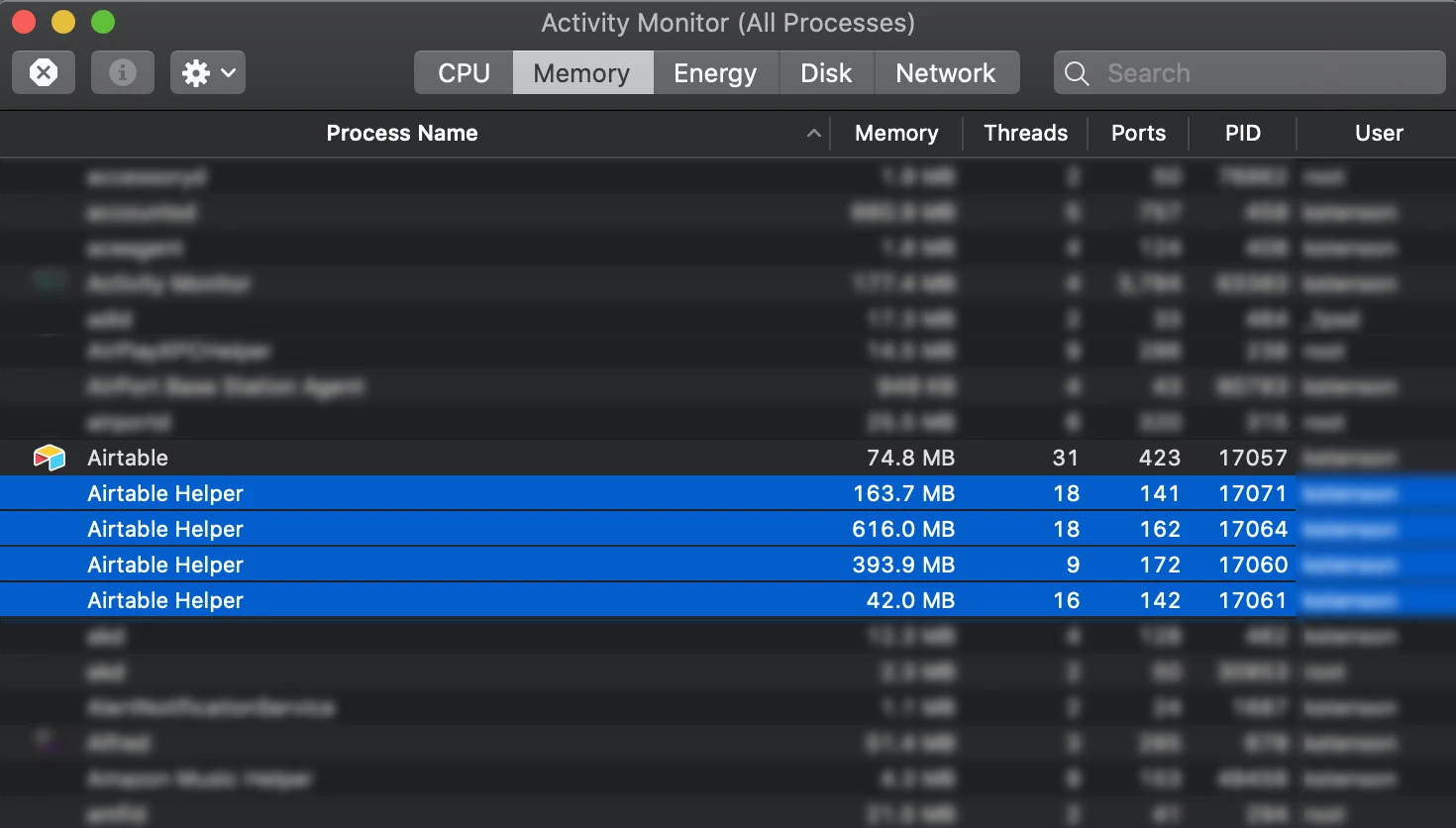Viewport: 1456px width, 828px height.
Task: Select Airtable Helper using 42.0 MB
Action: (x=728, y=600)
